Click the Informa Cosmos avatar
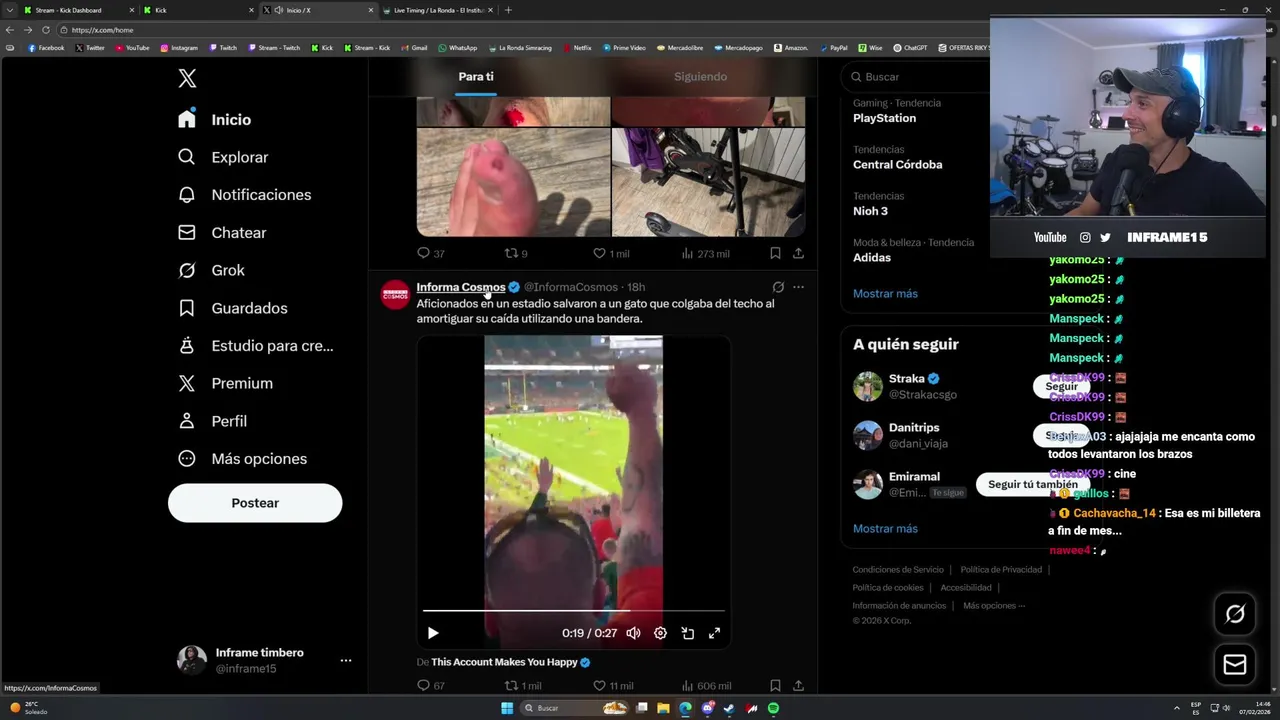1280x720 pixels. coord(395,295)
